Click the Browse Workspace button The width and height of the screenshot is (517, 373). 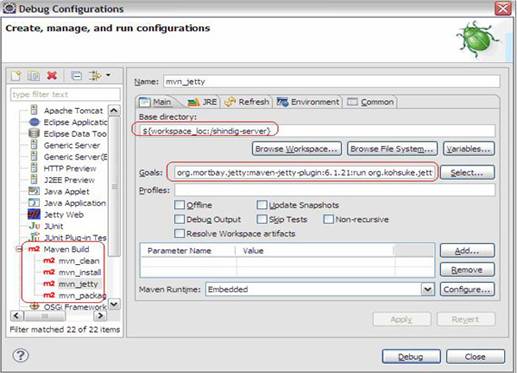tap(297, 149)
